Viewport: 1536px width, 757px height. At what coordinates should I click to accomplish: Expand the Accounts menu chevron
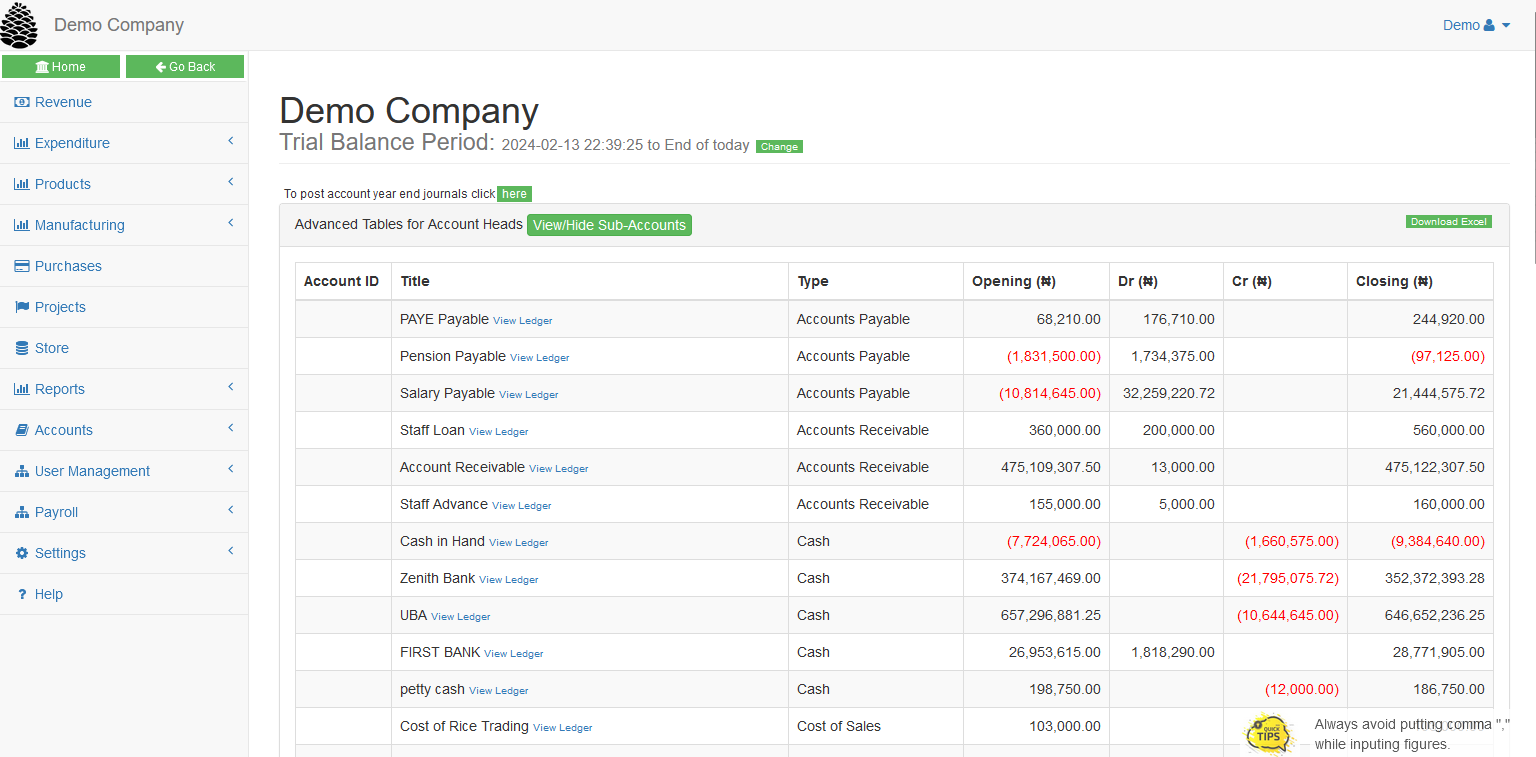231,428
